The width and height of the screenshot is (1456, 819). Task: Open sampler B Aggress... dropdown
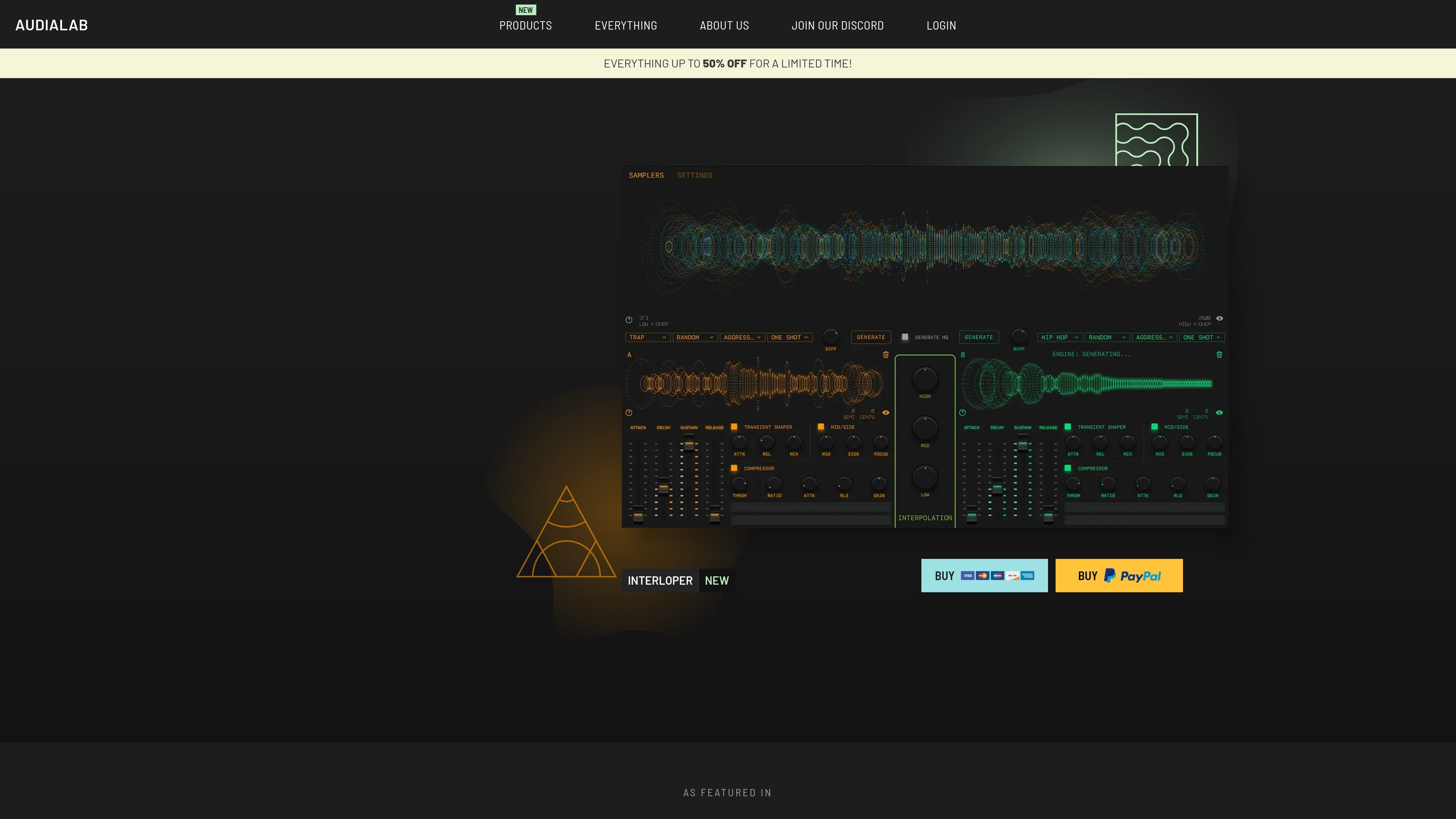1155,337
